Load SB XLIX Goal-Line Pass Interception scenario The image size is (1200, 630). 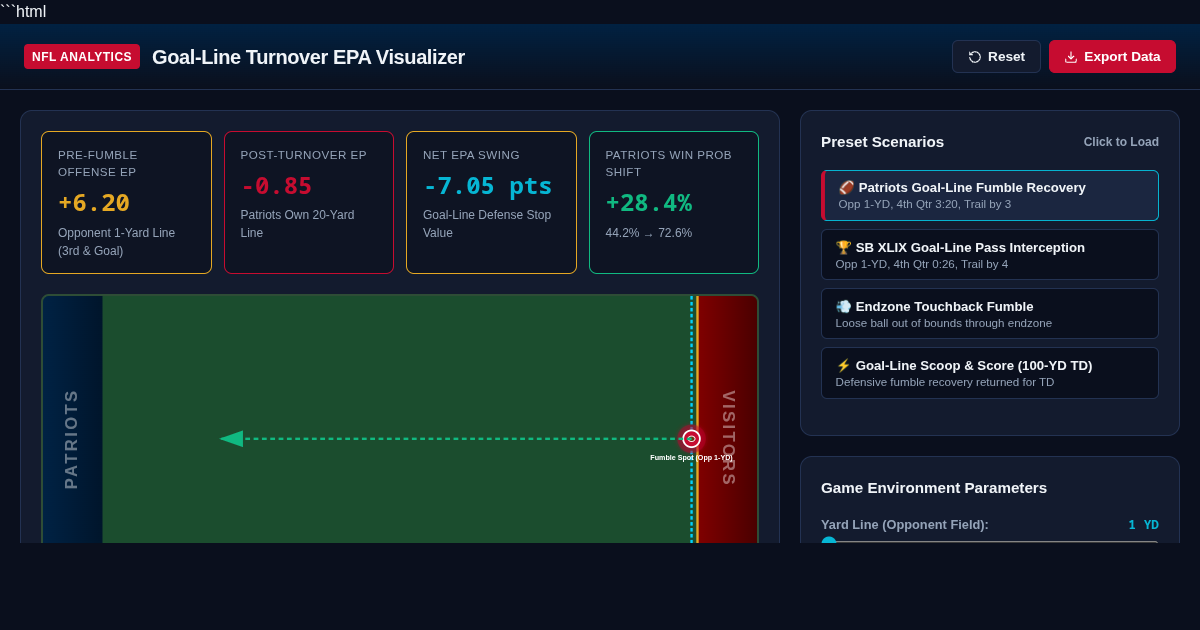coord(990,255)
